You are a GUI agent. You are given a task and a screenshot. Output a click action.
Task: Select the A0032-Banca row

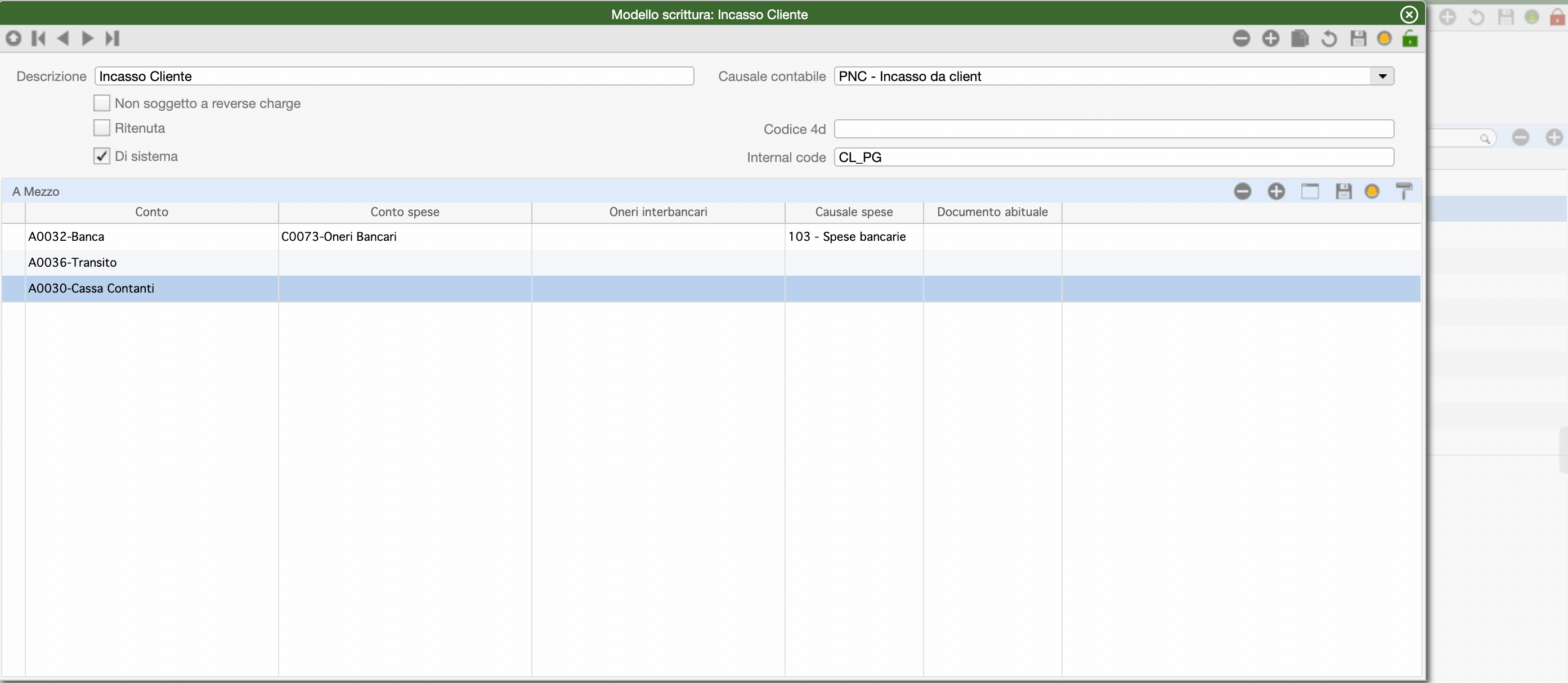[x=711, y=237]
